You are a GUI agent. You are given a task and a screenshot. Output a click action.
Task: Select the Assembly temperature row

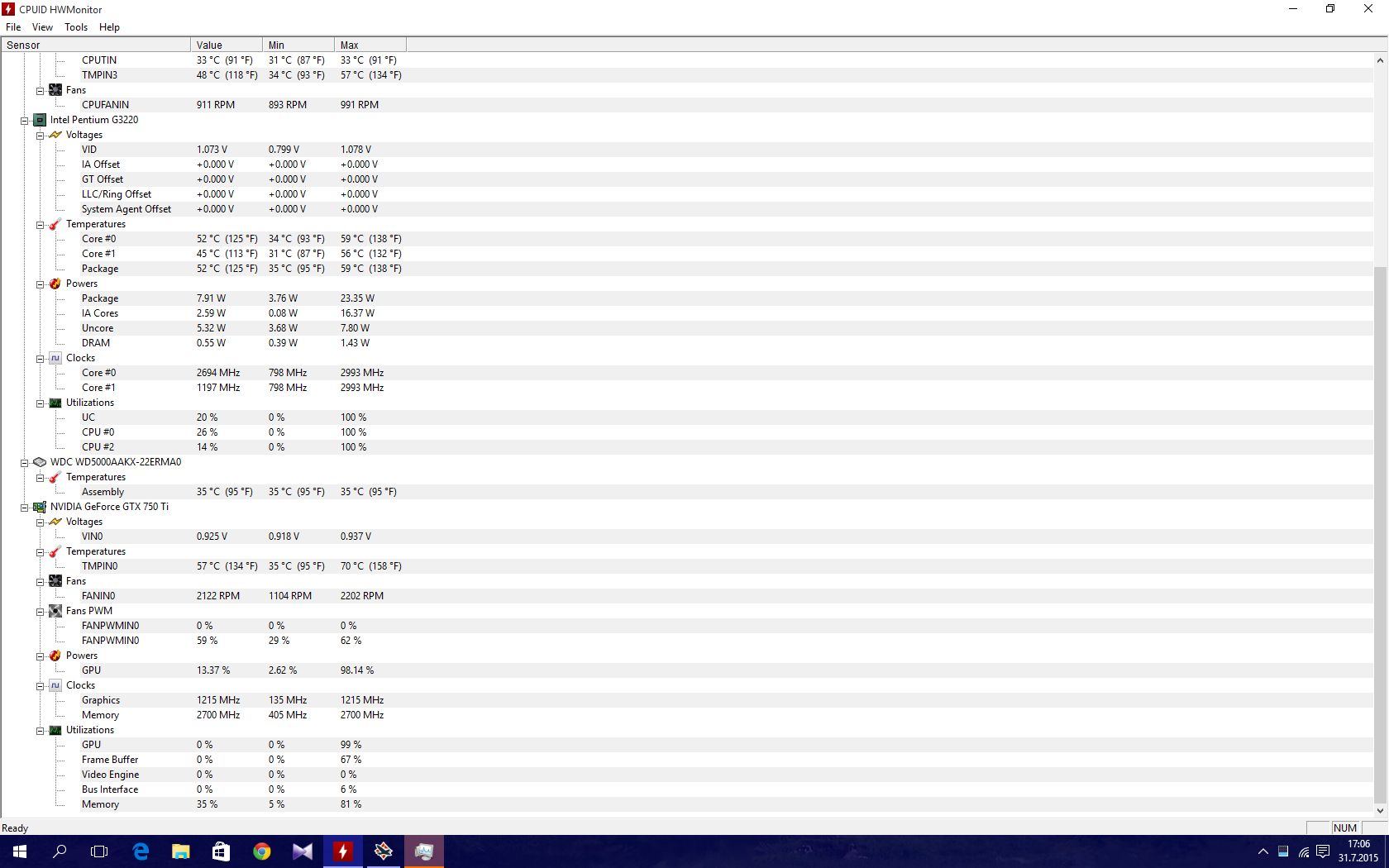(x=686, y=492)
